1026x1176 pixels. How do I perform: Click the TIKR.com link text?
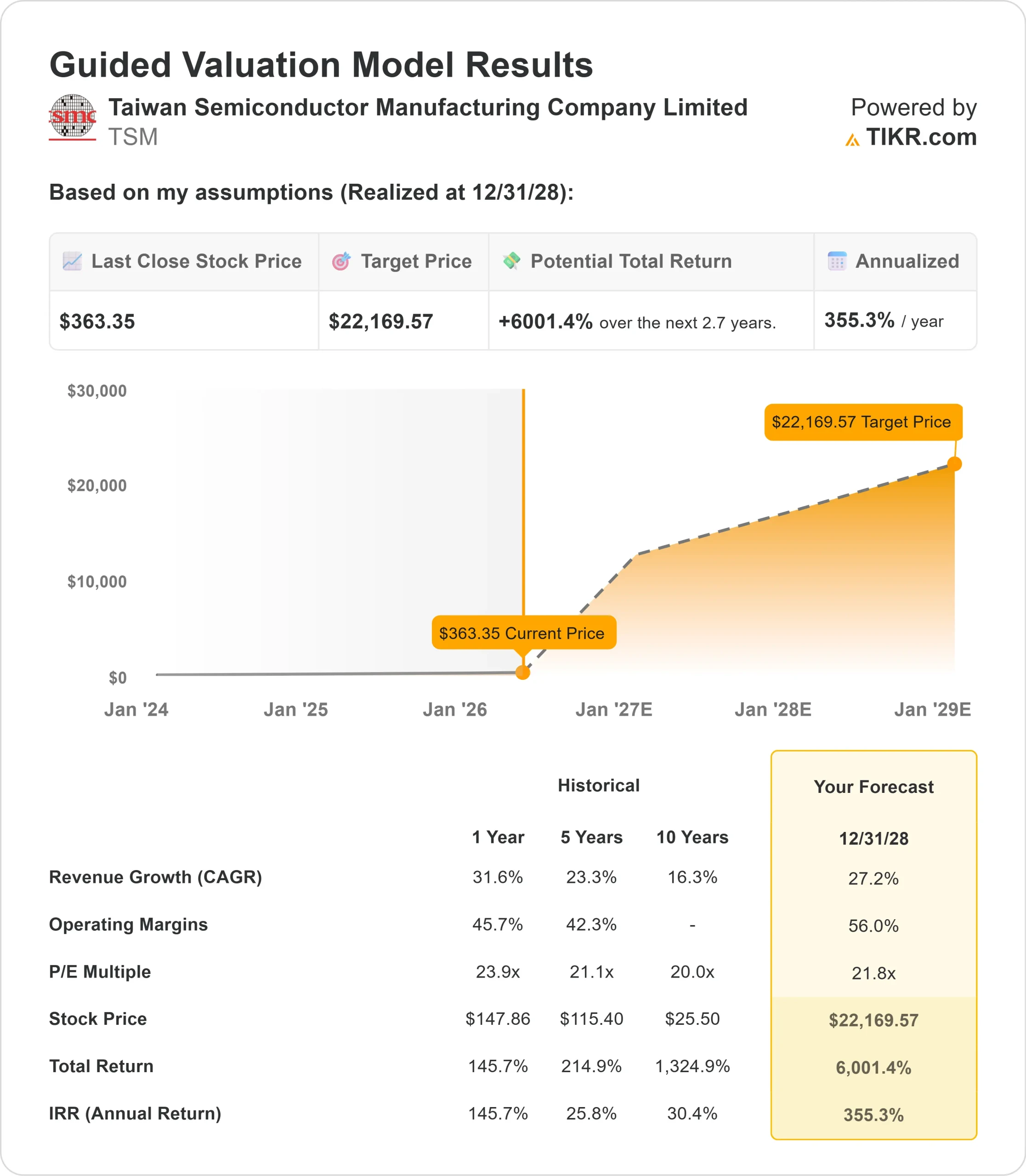pos(921,137)
